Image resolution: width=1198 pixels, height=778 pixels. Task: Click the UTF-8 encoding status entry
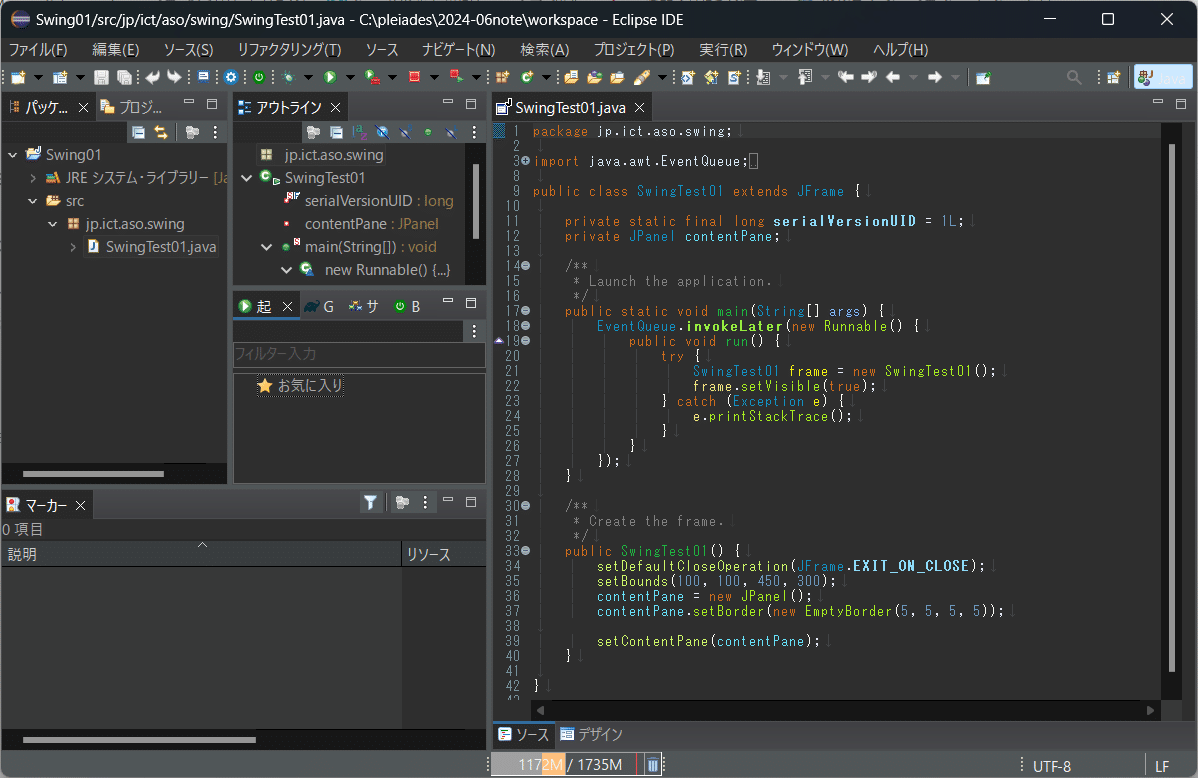point(1052,767)
